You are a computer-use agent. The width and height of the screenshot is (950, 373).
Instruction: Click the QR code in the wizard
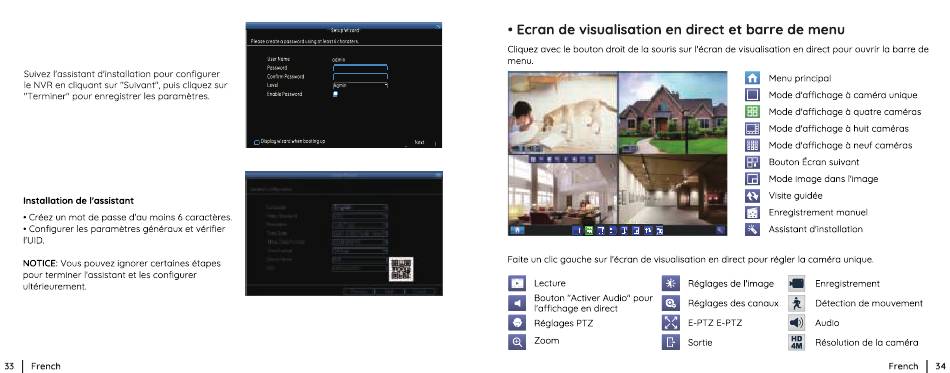tap(402, 269)
